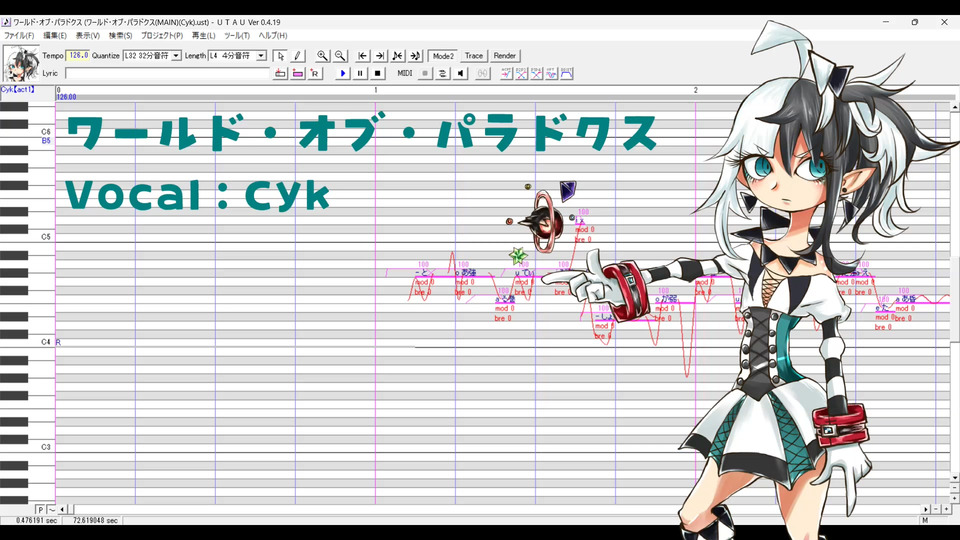Click the lengthen note length icon
960x540 pixels.
click(415, 56)
